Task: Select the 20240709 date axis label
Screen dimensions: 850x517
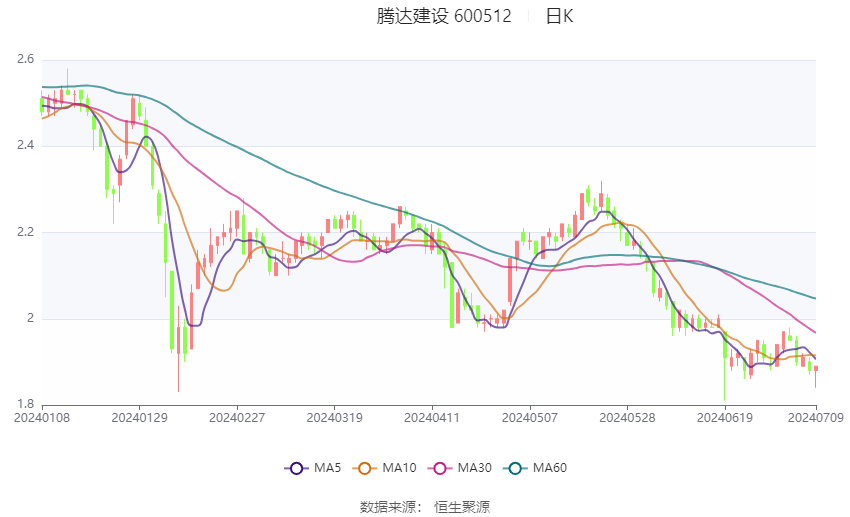Action: (814, 417)
